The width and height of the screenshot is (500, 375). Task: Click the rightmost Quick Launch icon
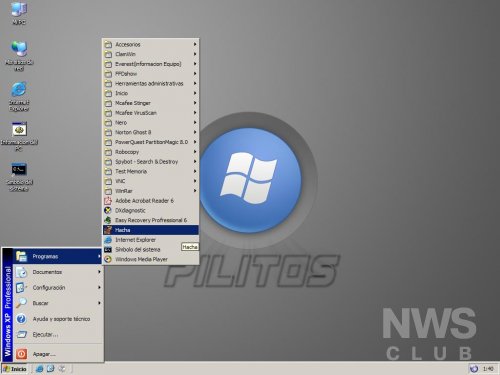point(62,369)
